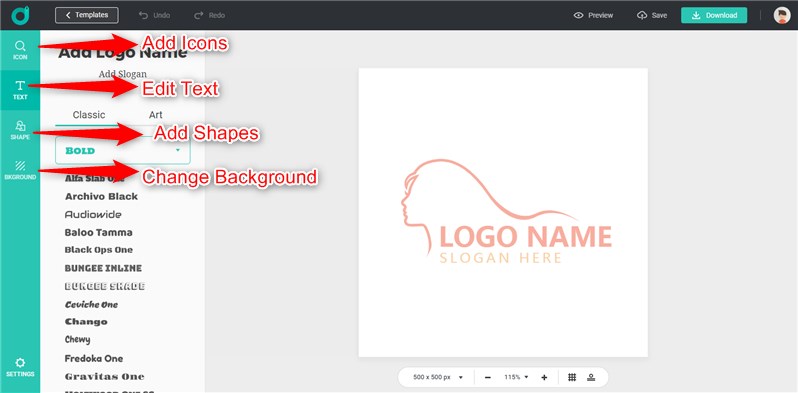Save the logo to the cloud
Image resolution: width=798 pixels, height=393 pixels.
click(x=652, y=15)
